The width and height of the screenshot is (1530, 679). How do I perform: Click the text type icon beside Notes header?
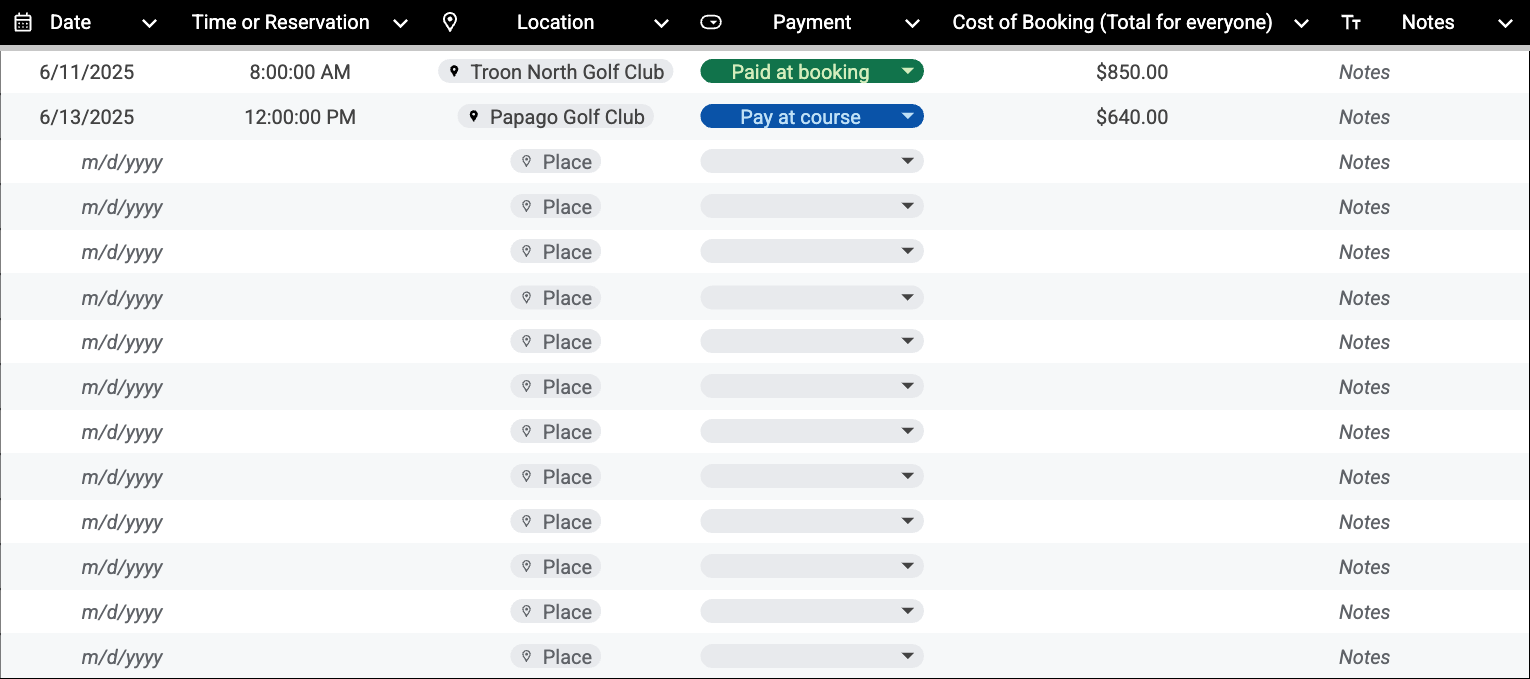pos(1351,23)
